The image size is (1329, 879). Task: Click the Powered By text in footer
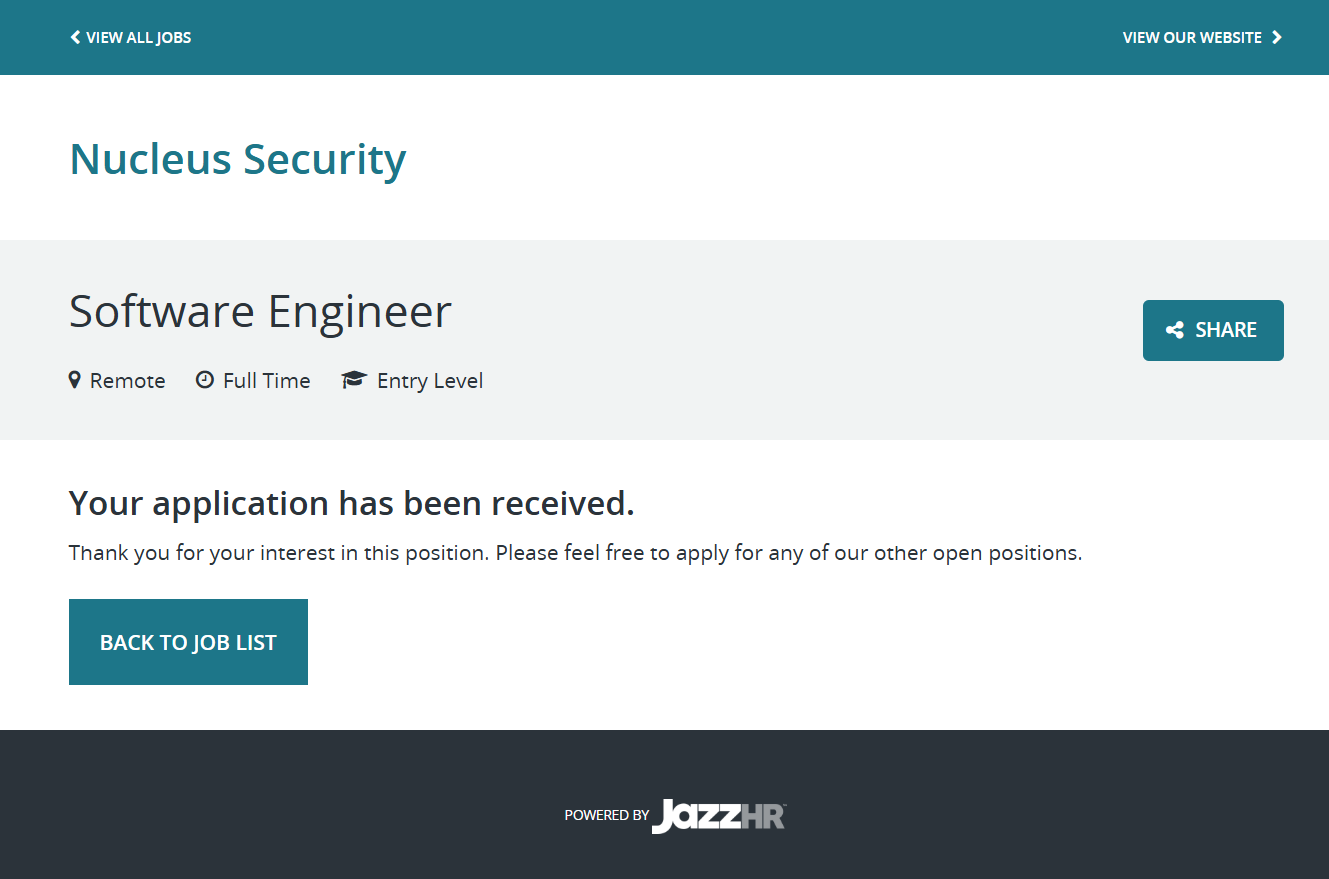pos(606,815)
